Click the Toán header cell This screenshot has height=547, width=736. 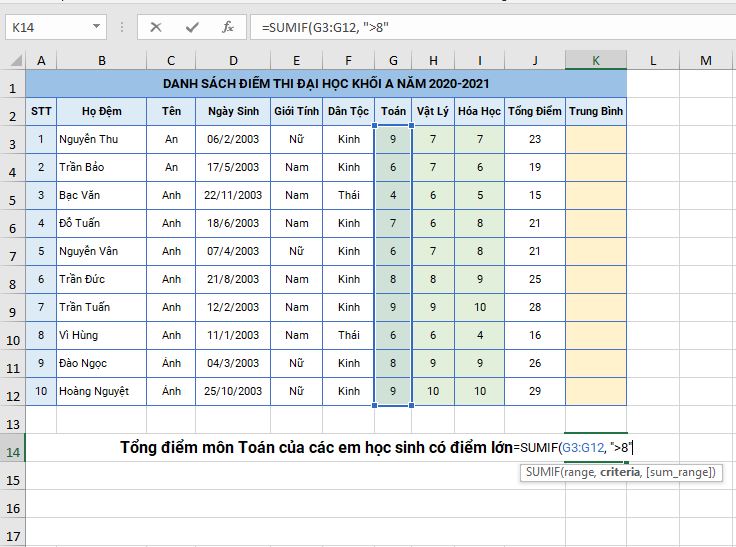[393, 112]
